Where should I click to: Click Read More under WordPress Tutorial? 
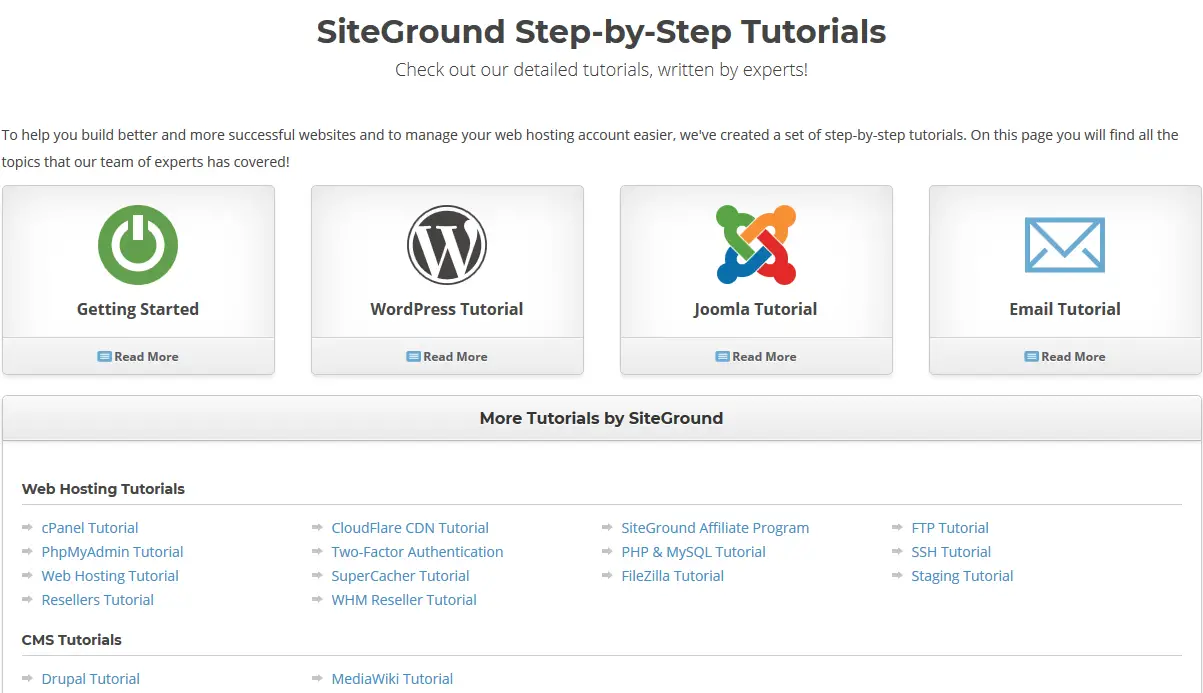point(455,356)
